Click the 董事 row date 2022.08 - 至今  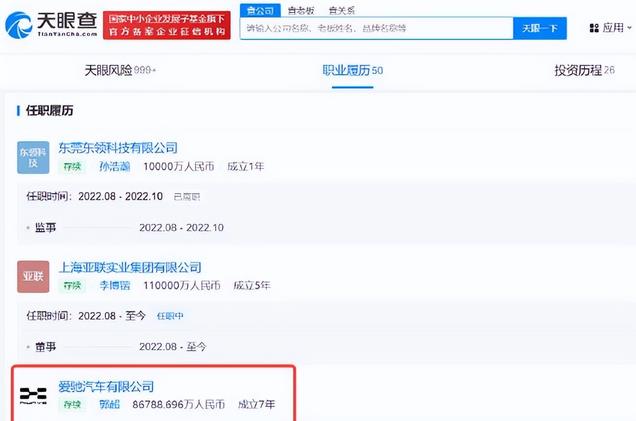point(173,347)
